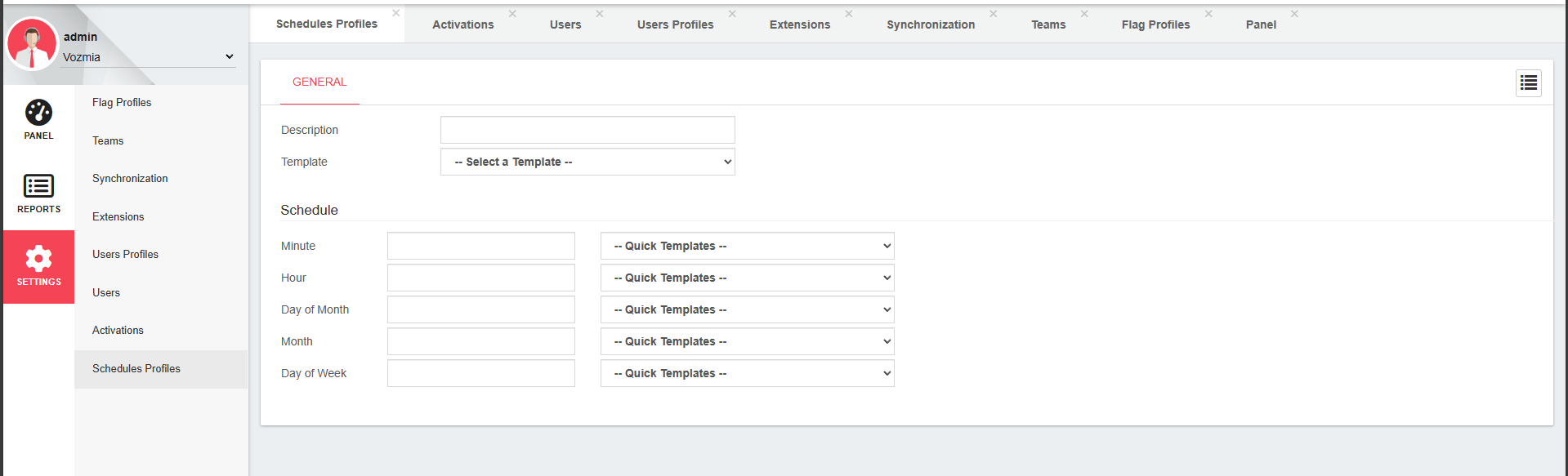Close the Activations tab
Screen dimensions: 1568x476
[512, 14]
